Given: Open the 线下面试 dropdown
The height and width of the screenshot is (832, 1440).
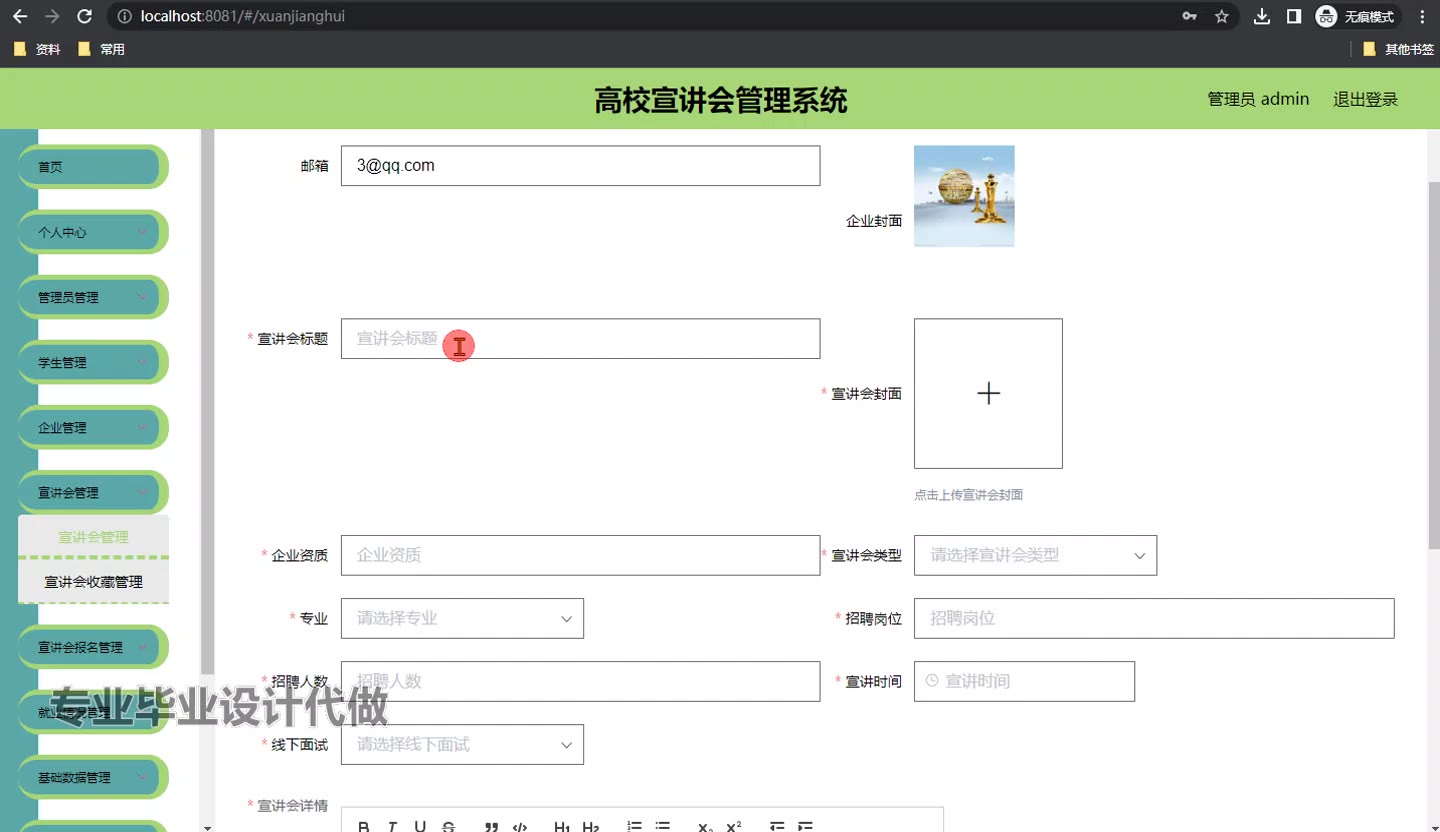Looking at the screenshot, I should (x=462, y=744).
